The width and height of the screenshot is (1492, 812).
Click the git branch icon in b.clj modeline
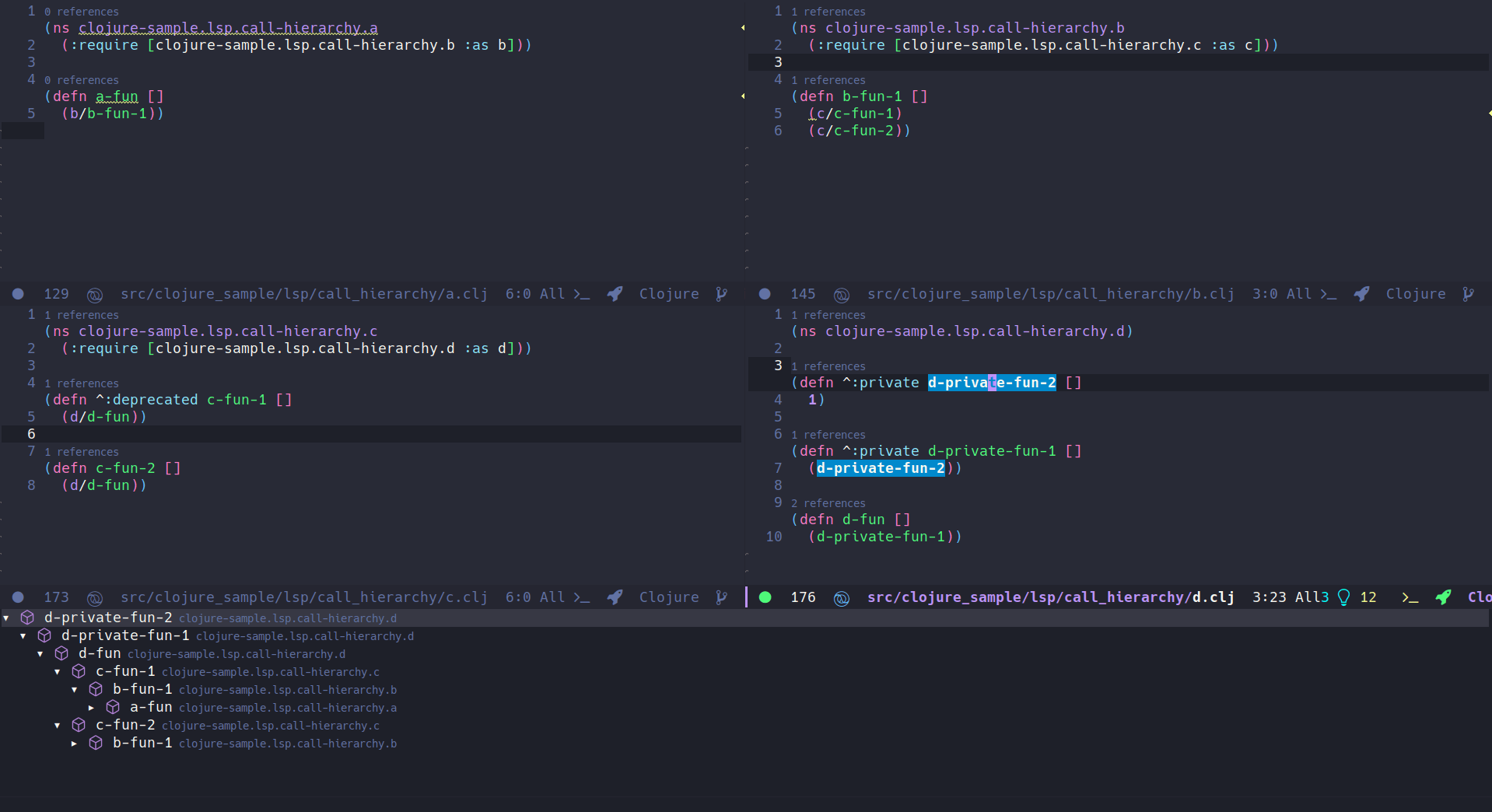[1469, 294]
